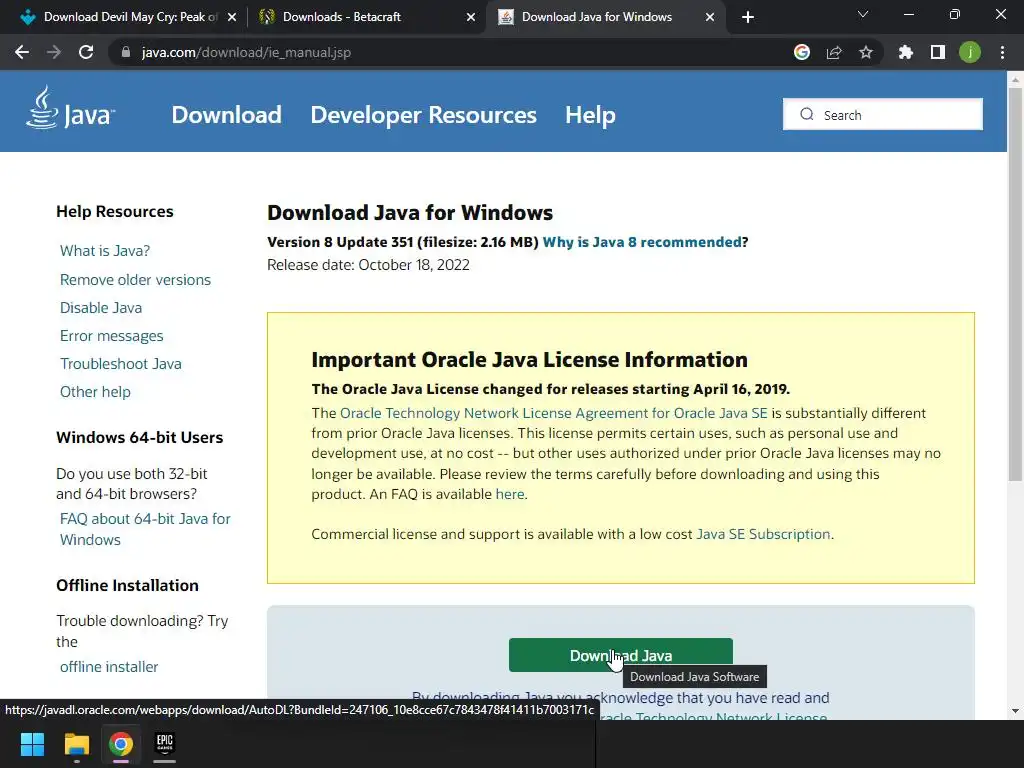
Task: Click 'Release date: October 18, 2022' text
Action: (368, 264)
